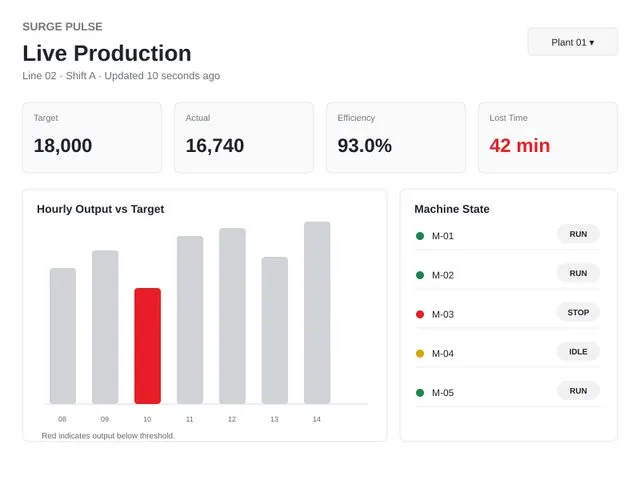640x480 pixels.
Task: Click the gray bar for hour 09
Action: (x=105, y=327)
